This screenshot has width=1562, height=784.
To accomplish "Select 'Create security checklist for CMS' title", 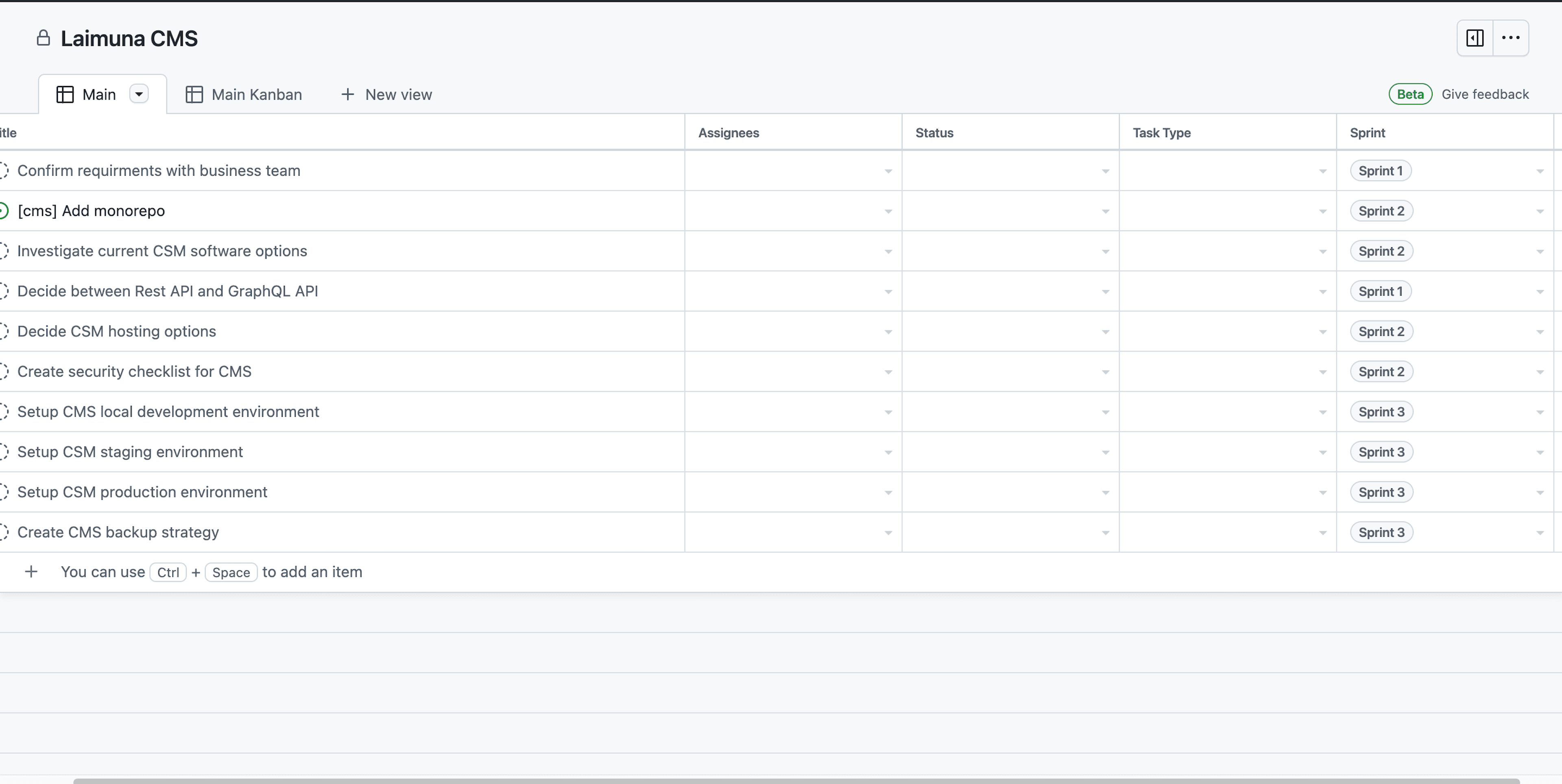I will coord(135,372).
